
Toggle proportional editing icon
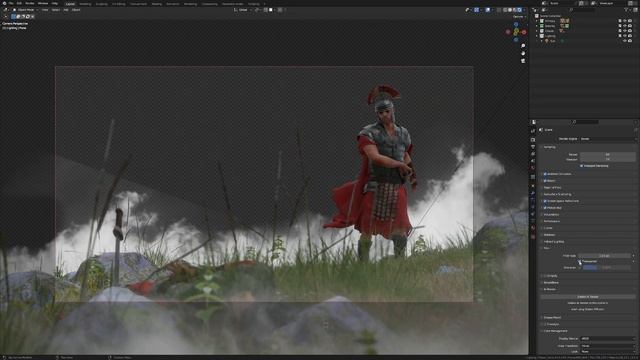click(280, 10)
